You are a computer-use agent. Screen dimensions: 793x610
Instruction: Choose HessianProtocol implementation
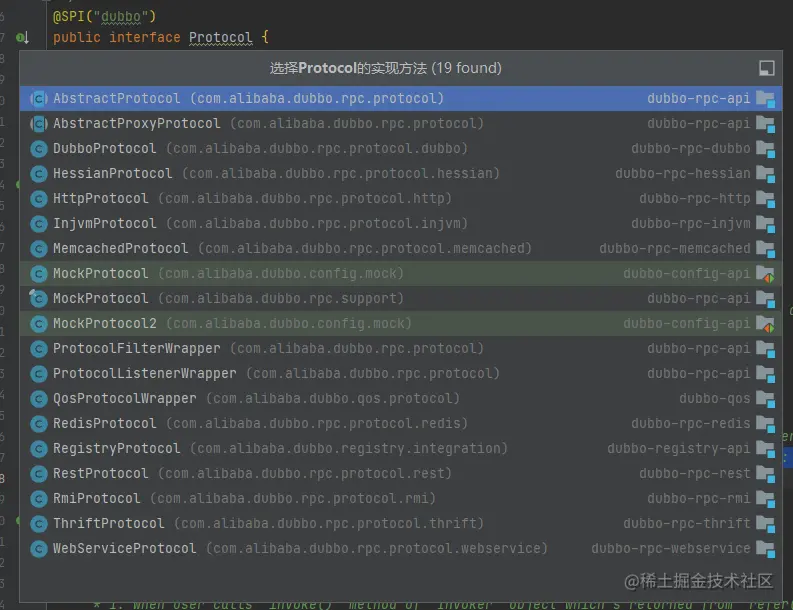tap(401, 173)
